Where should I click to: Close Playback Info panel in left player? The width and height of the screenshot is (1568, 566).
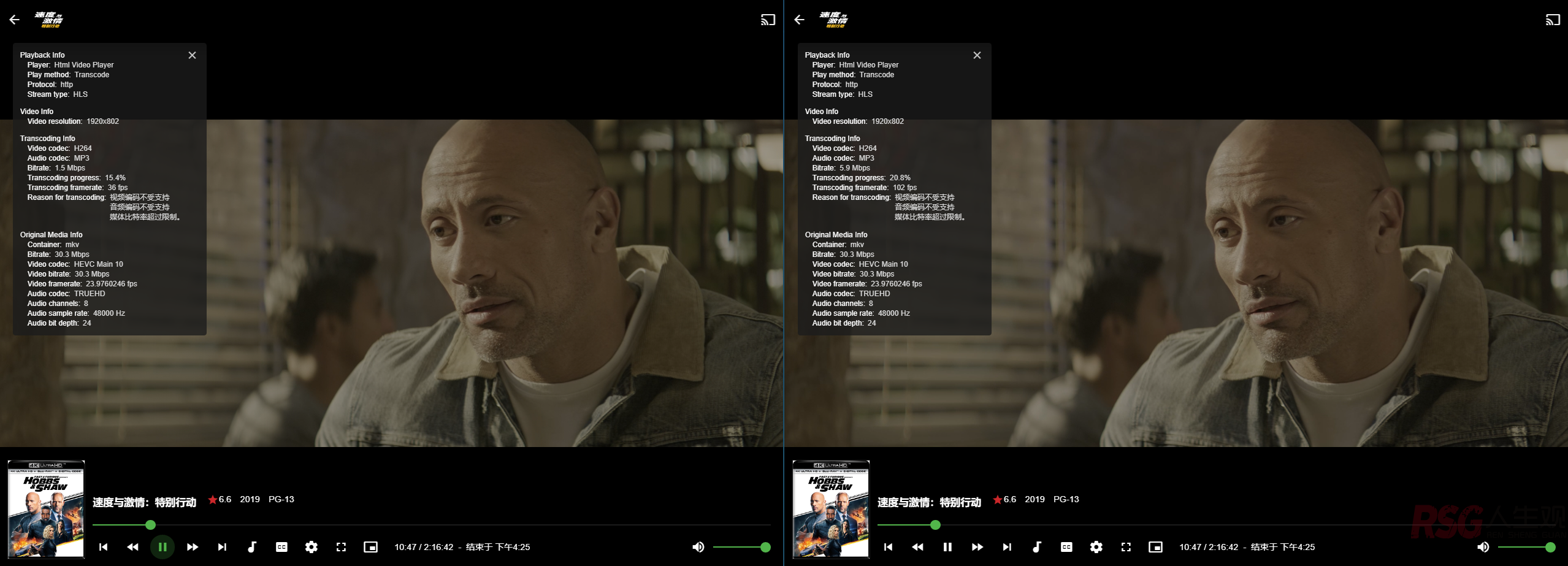192,55
